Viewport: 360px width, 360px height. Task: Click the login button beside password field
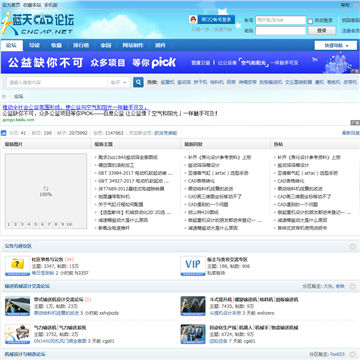tap(322, 31)
